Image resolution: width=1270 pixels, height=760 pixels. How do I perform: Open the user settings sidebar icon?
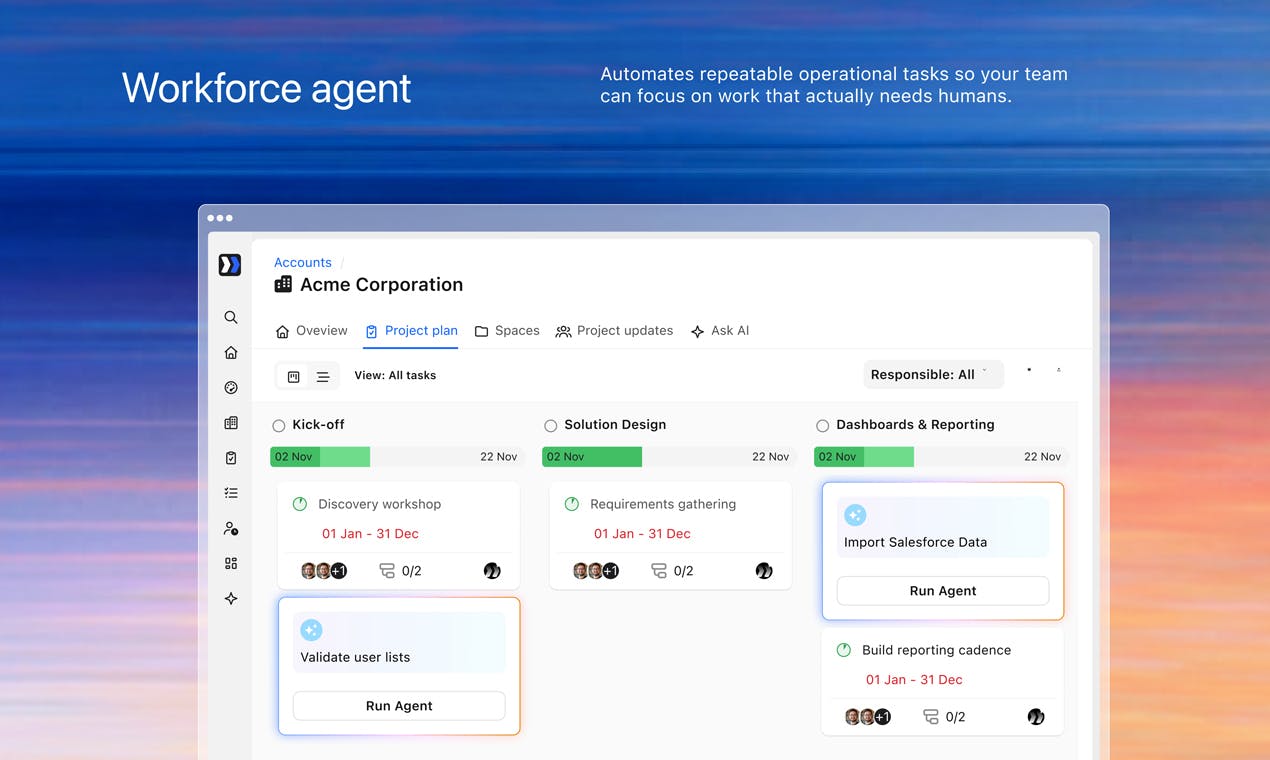(x=231, y=528)
